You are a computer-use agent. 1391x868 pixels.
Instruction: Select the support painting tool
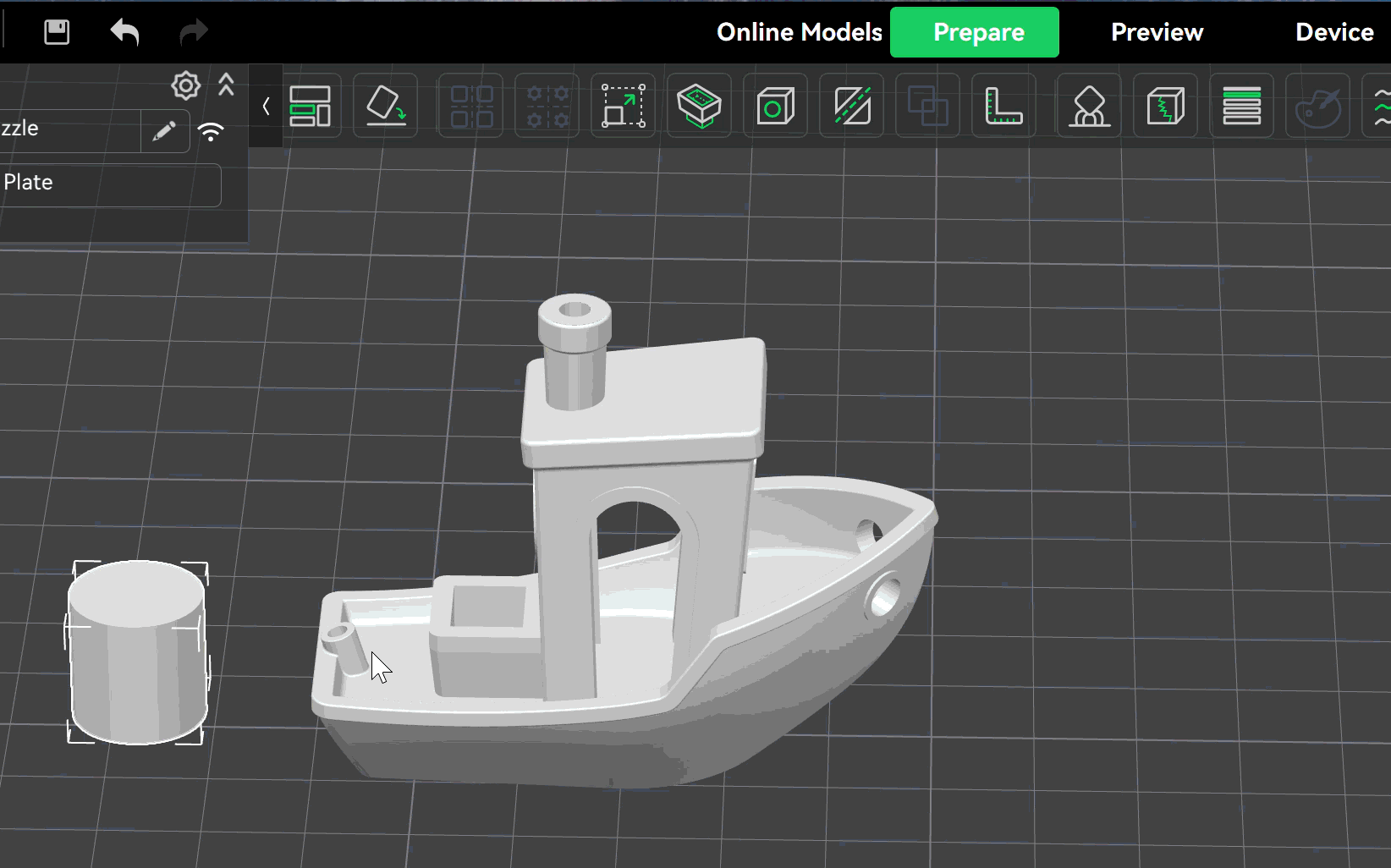pos(1089,107)
